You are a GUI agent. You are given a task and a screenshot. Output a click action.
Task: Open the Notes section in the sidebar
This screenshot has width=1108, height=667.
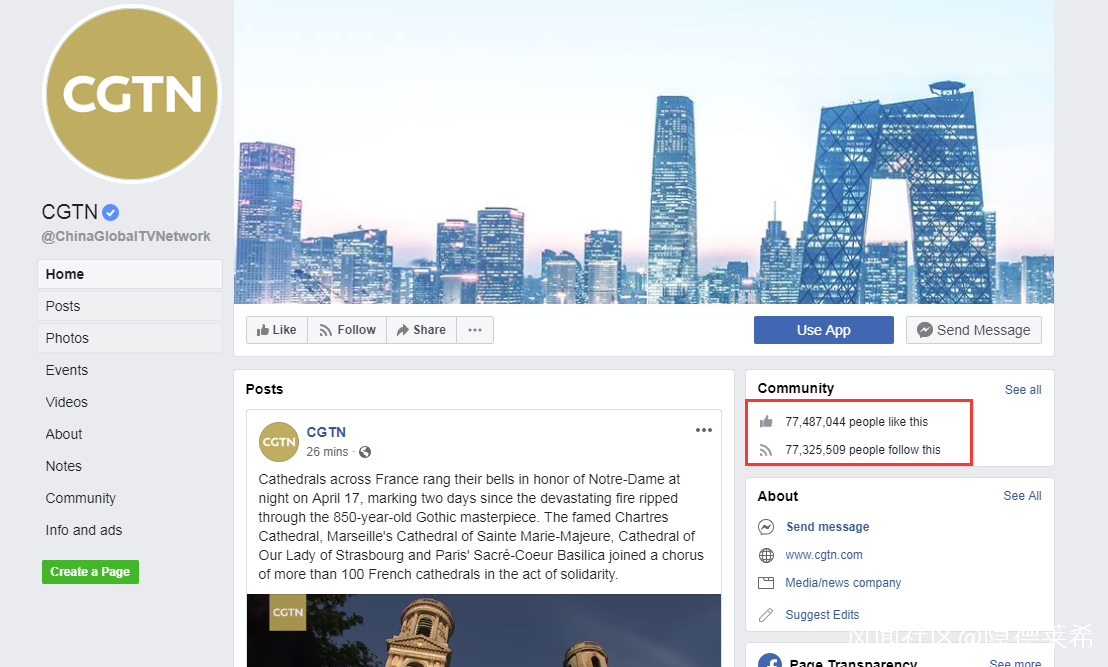64,466
